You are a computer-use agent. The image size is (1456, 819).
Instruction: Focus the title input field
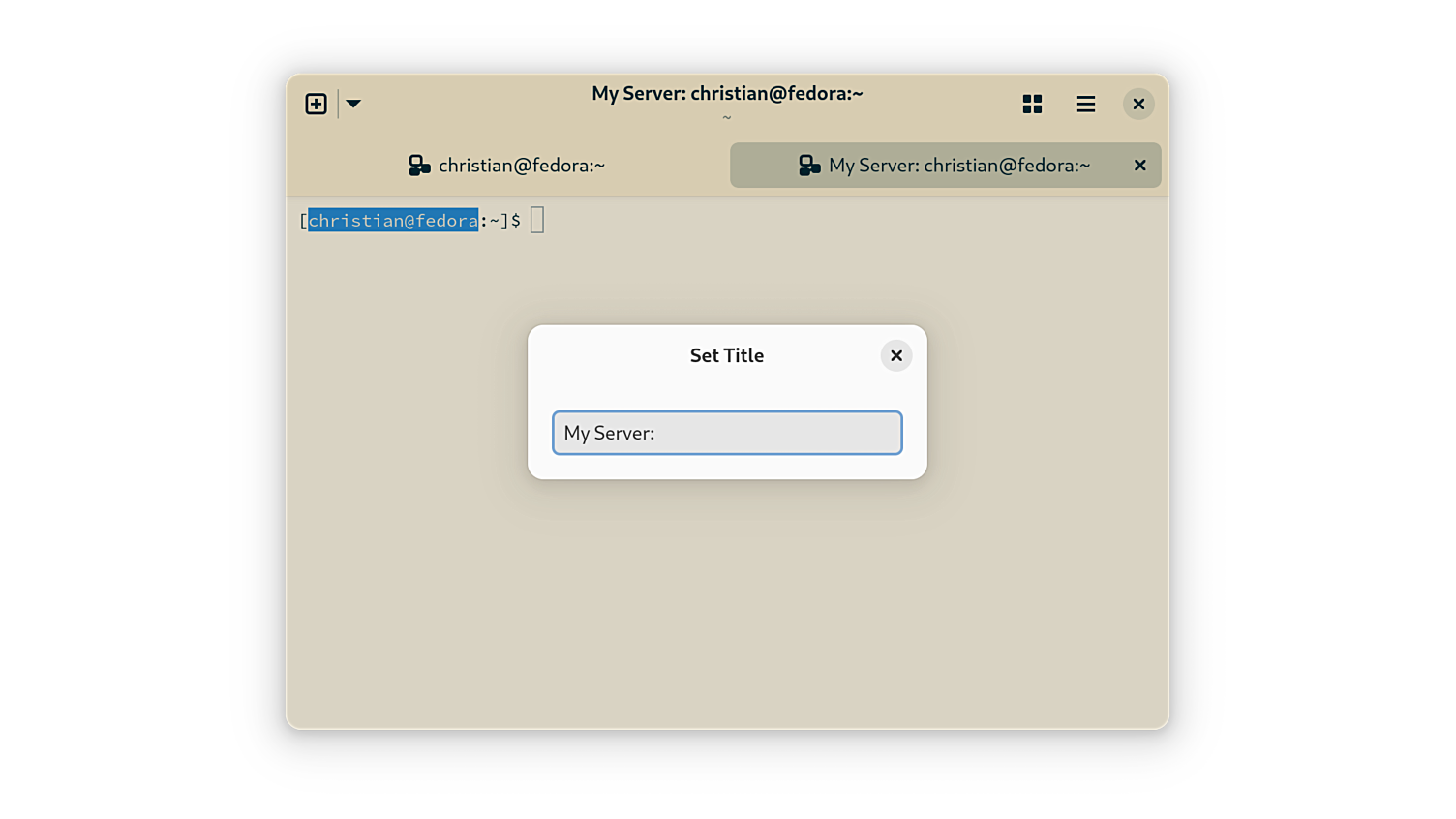774,433
